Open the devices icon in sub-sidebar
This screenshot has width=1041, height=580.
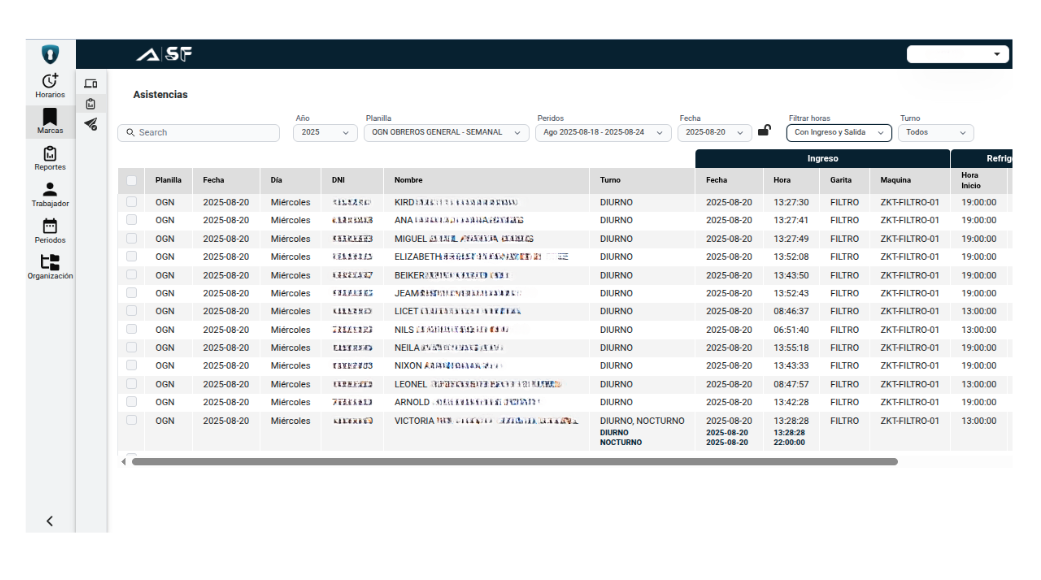point(91,84)
